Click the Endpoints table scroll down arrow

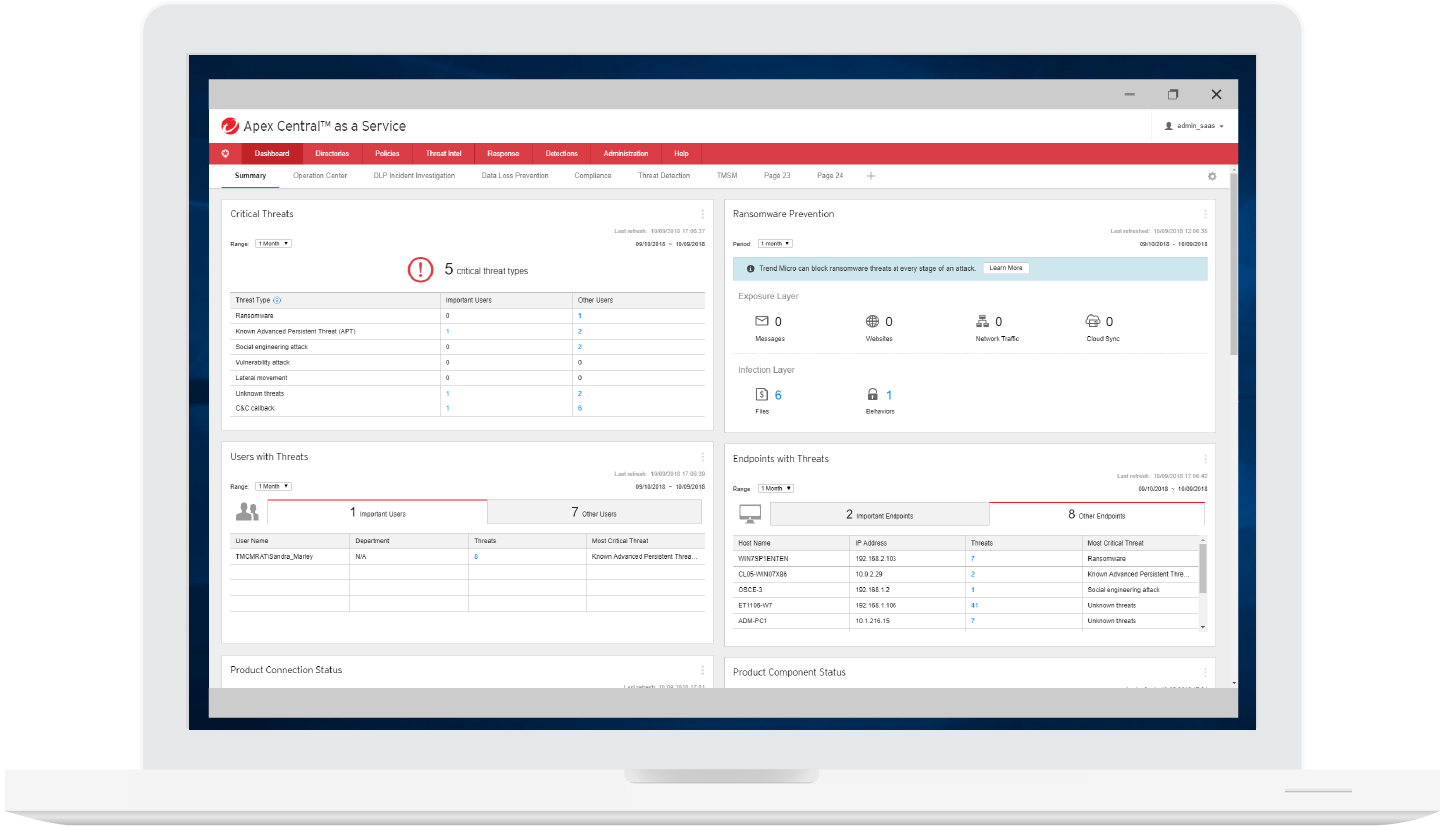click(1203, 627)
